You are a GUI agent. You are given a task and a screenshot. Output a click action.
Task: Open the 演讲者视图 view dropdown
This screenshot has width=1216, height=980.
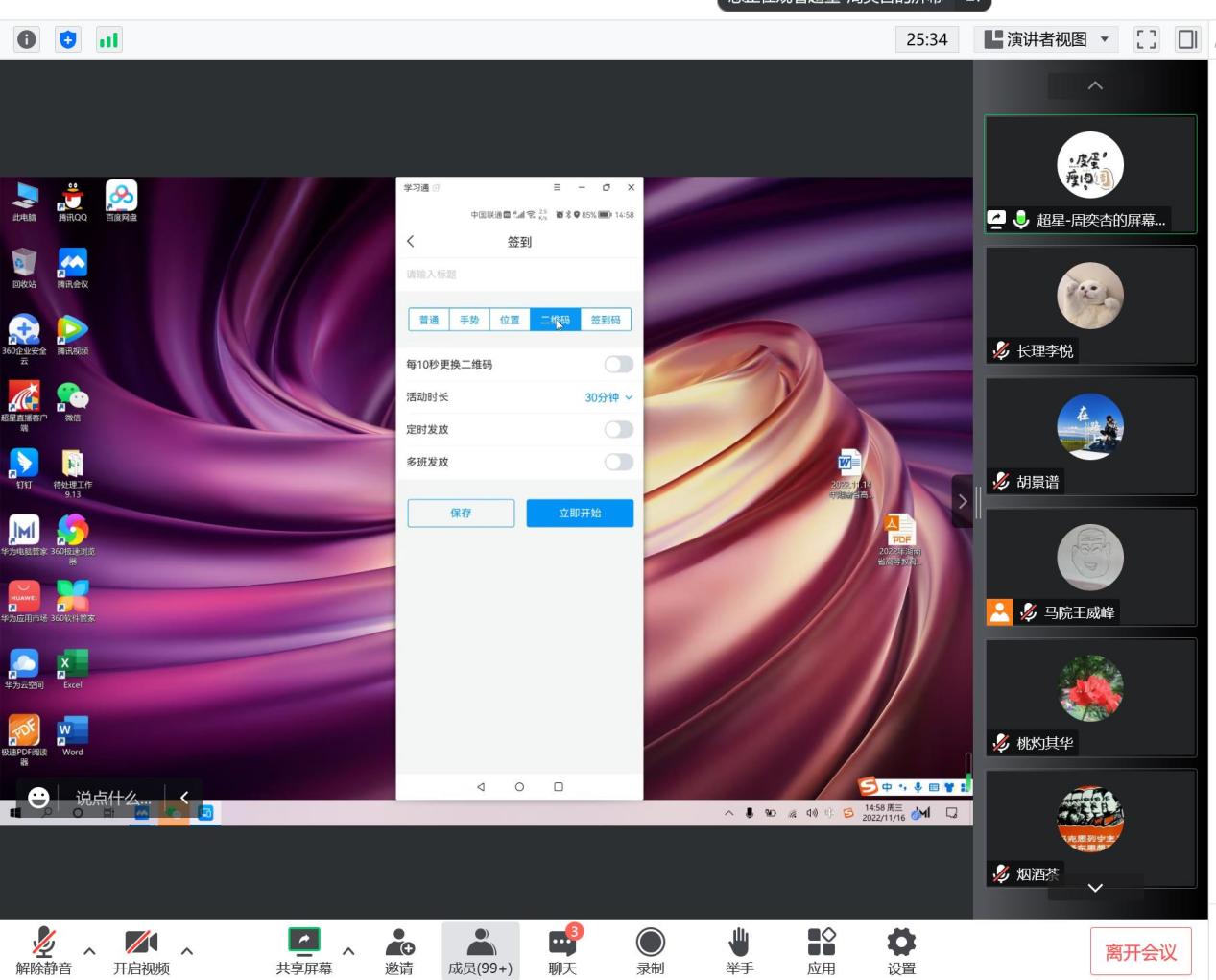tap(1045, 39)
